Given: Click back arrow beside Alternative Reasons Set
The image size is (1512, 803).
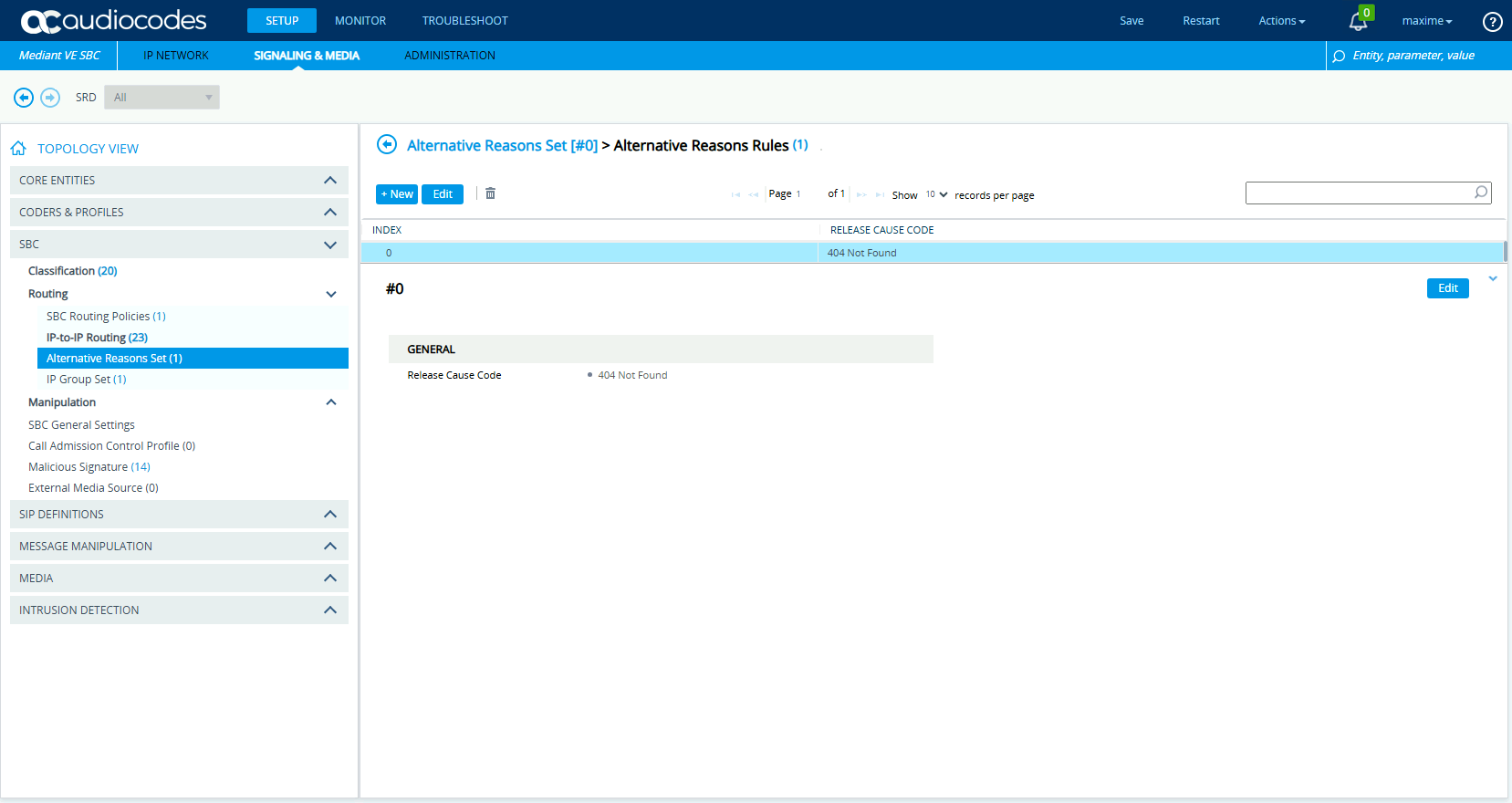Looking at the screenshot, I should tap(387, 145).
